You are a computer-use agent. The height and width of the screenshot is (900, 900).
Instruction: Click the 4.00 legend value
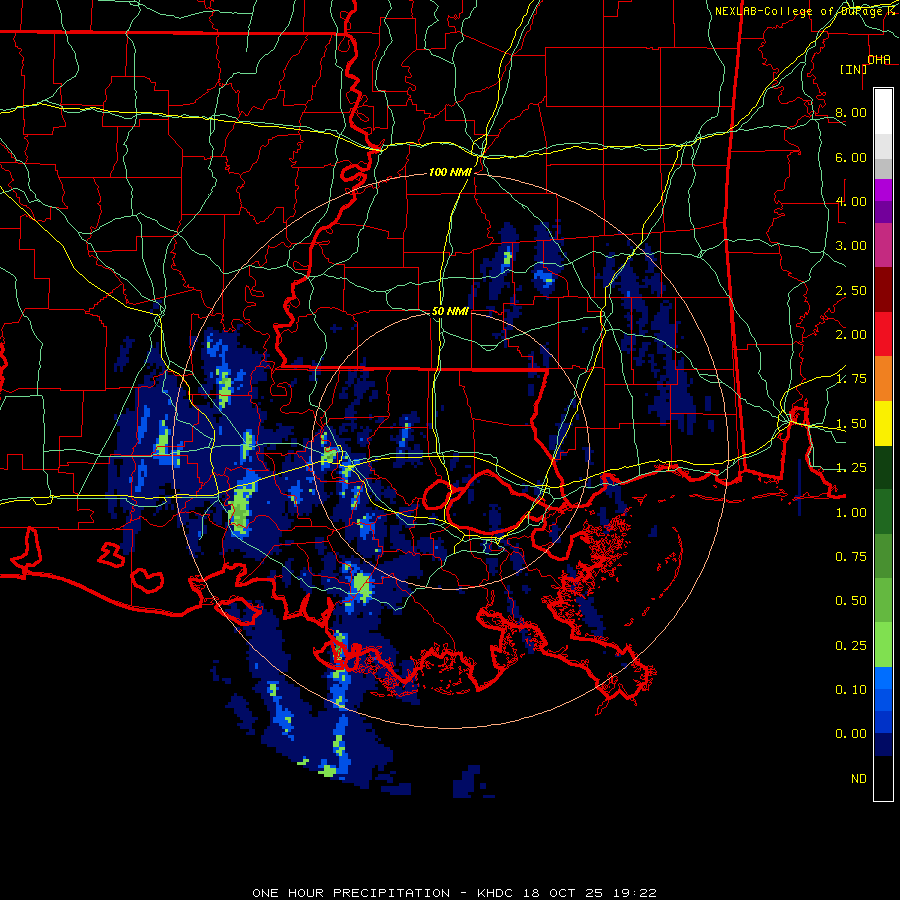tap(851, 201)
